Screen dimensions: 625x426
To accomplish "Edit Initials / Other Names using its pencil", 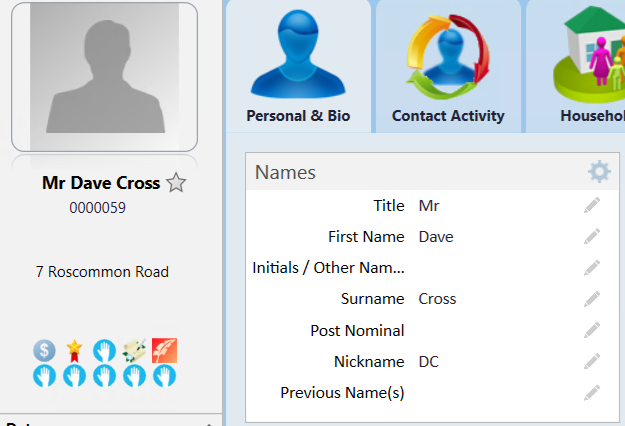I will click(x=592, y=267).
